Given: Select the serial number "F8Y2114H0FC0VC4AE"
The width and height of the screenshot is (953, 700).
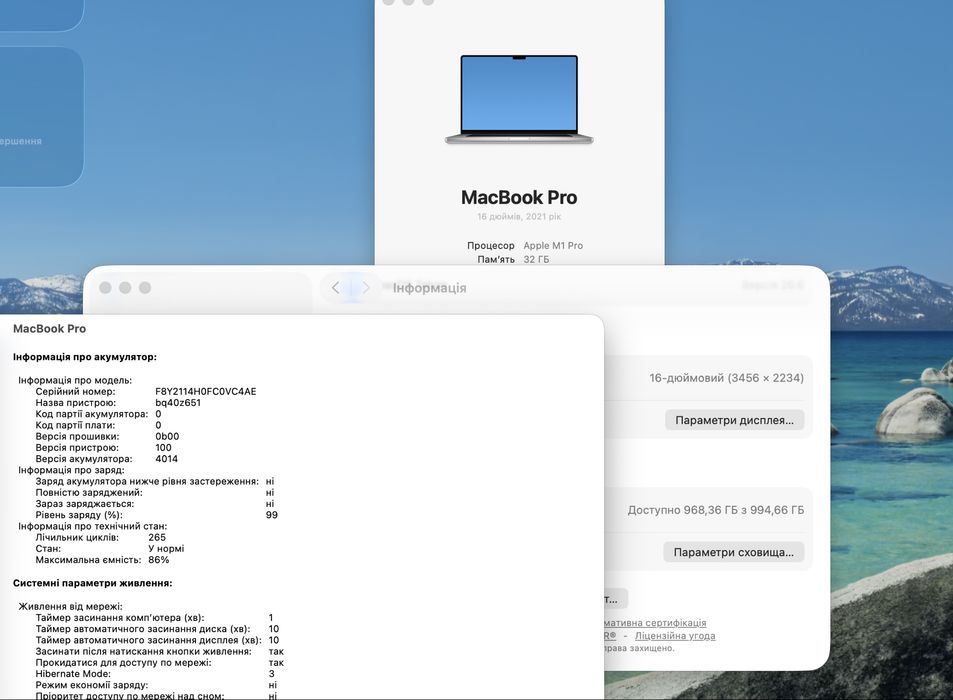Looking at the screenshot, I should tap(205, 391).
